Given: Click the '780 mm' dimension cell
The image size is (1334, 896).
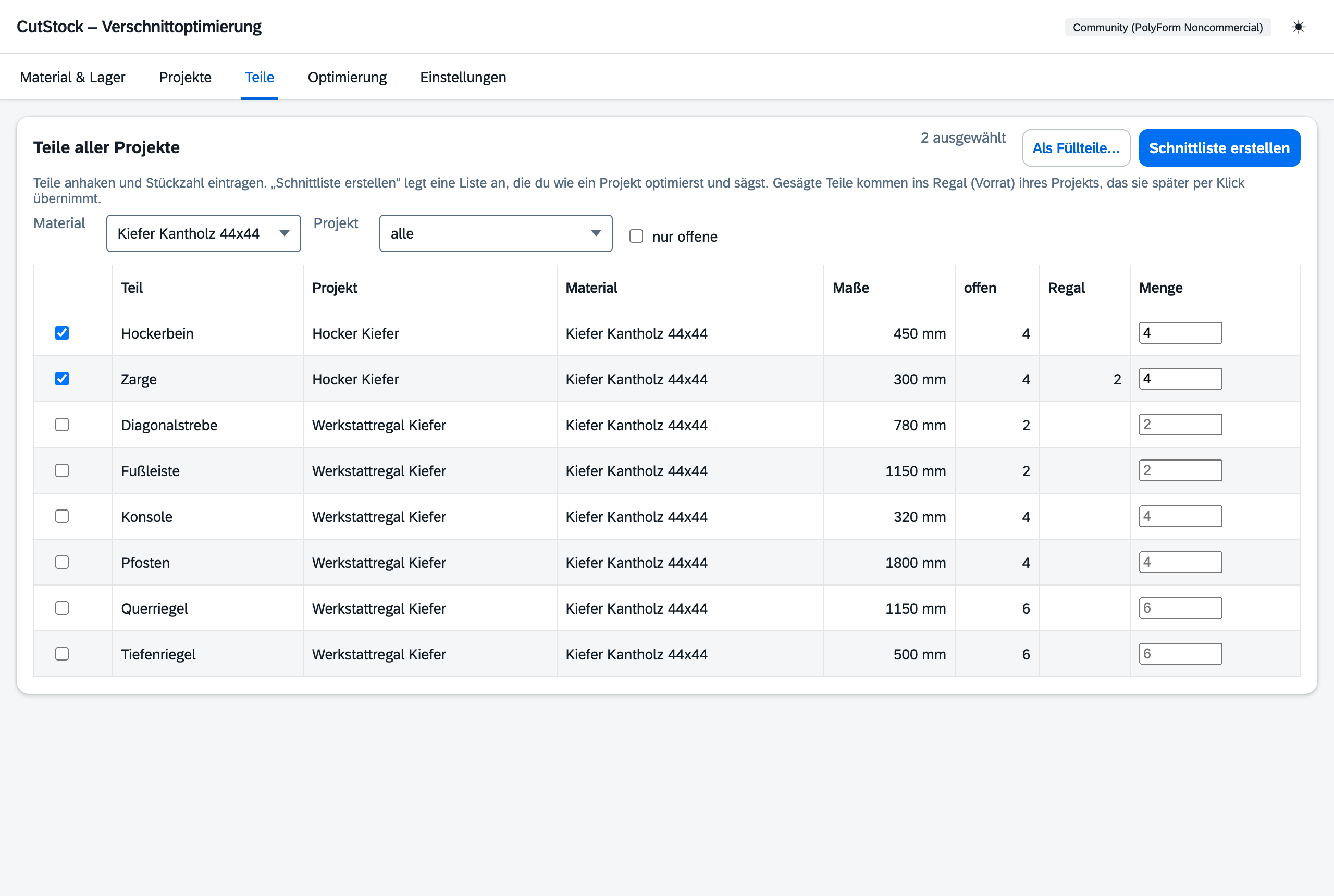Looking at the screenshot, I should (x=920, y=425).
